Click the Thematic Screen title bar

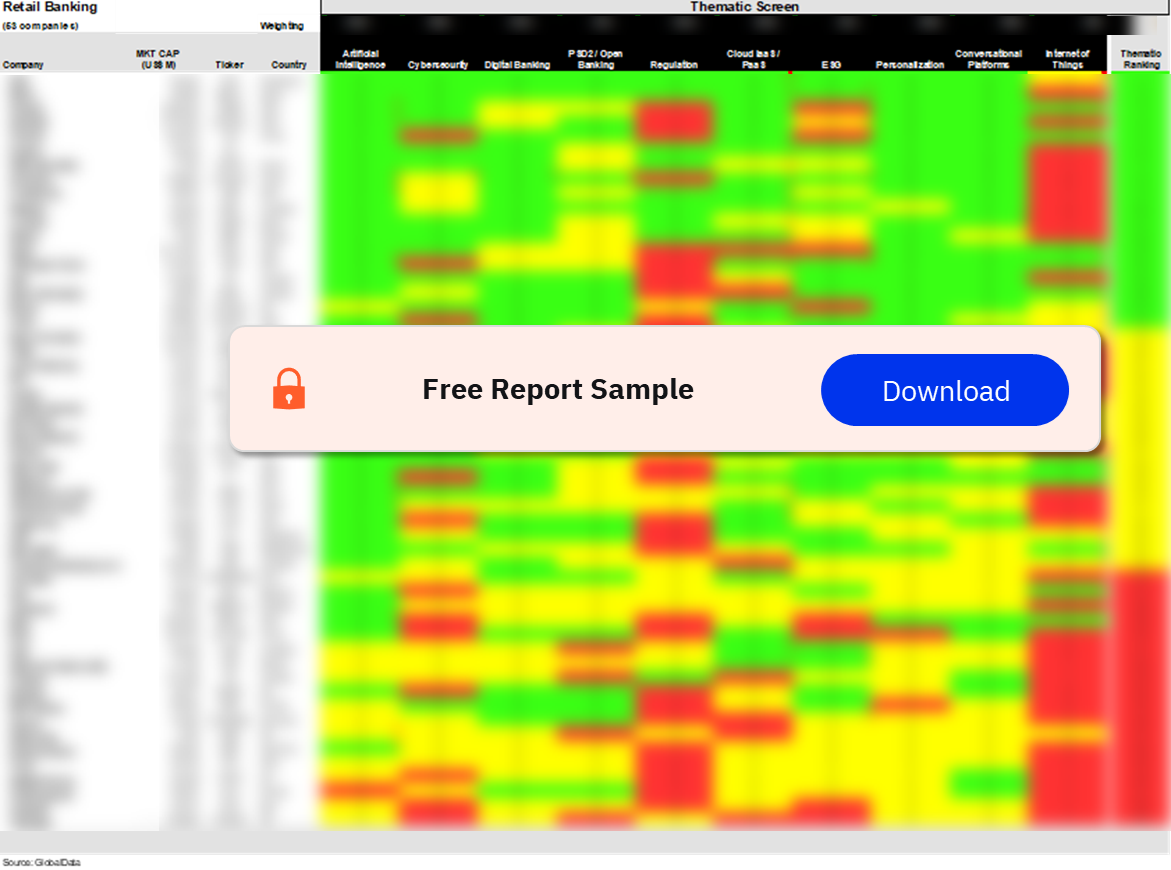[x=745, y=7]
